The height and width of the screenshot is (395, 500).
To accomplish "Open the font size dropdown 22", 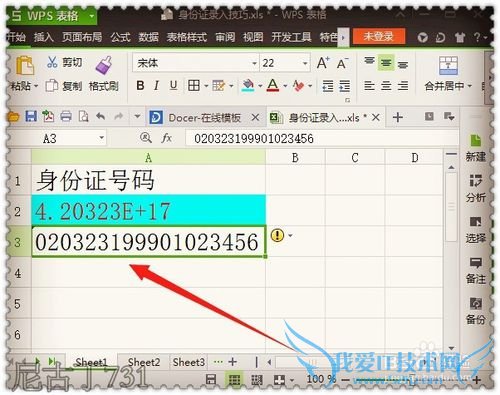I will 305,63.
